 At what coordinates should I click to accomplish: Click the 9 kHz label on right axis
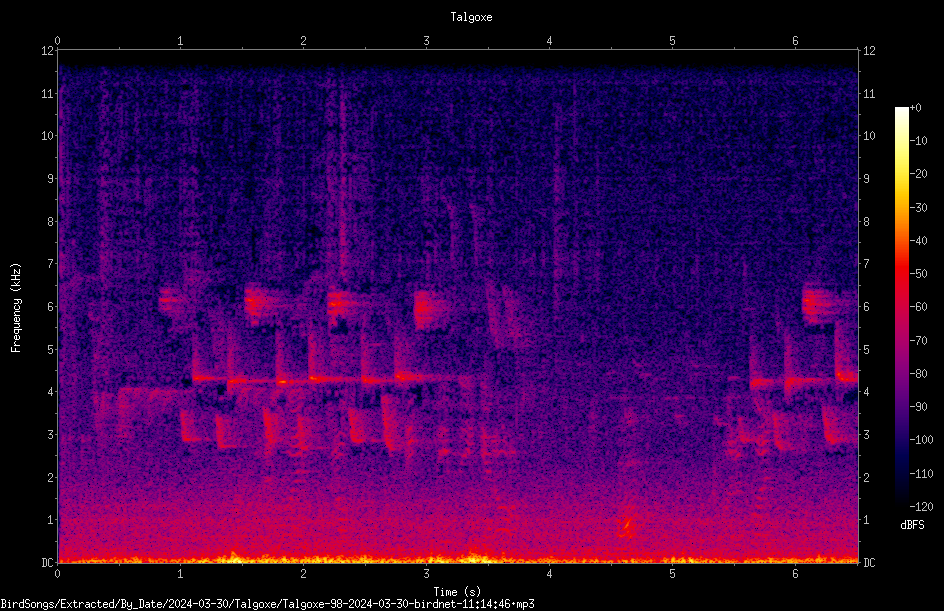coord(867,179)
